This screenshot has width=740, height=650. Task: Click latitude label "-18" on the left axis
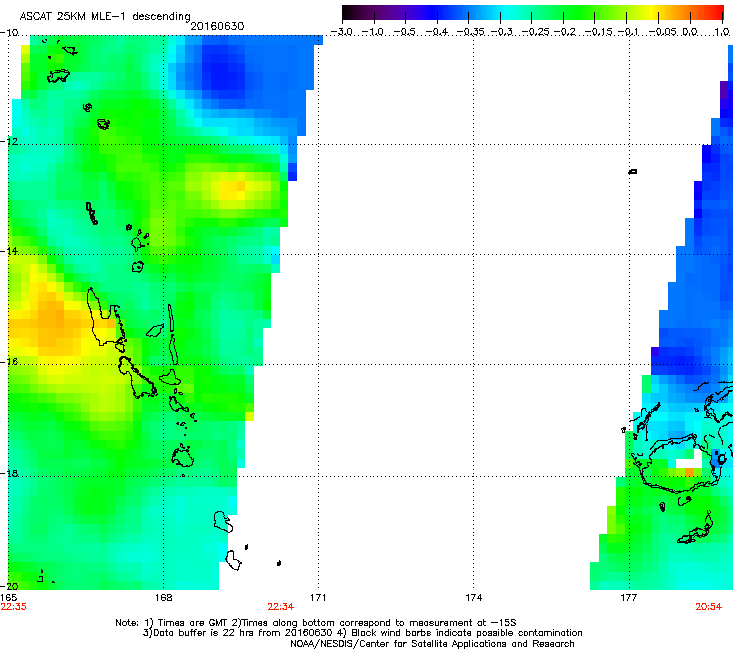9,473
